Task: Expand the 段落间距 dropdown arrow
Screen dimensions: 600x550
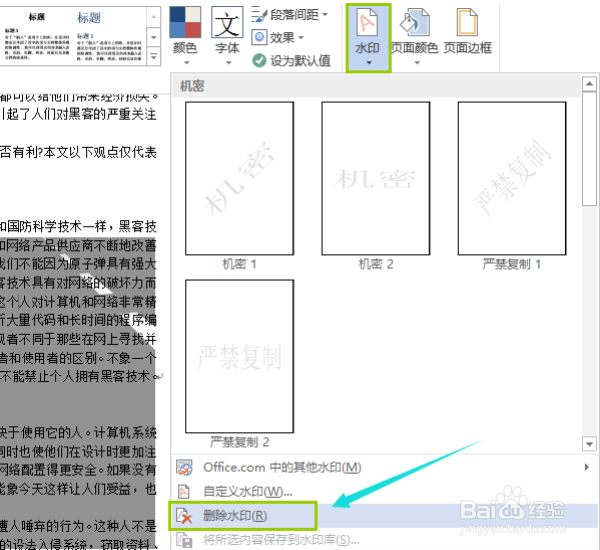Action: (x=325, y=15)
